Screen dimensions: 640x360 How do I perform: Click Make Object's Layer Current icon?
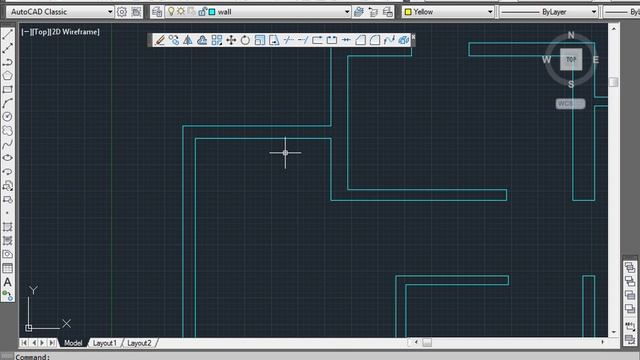point(359,12)
